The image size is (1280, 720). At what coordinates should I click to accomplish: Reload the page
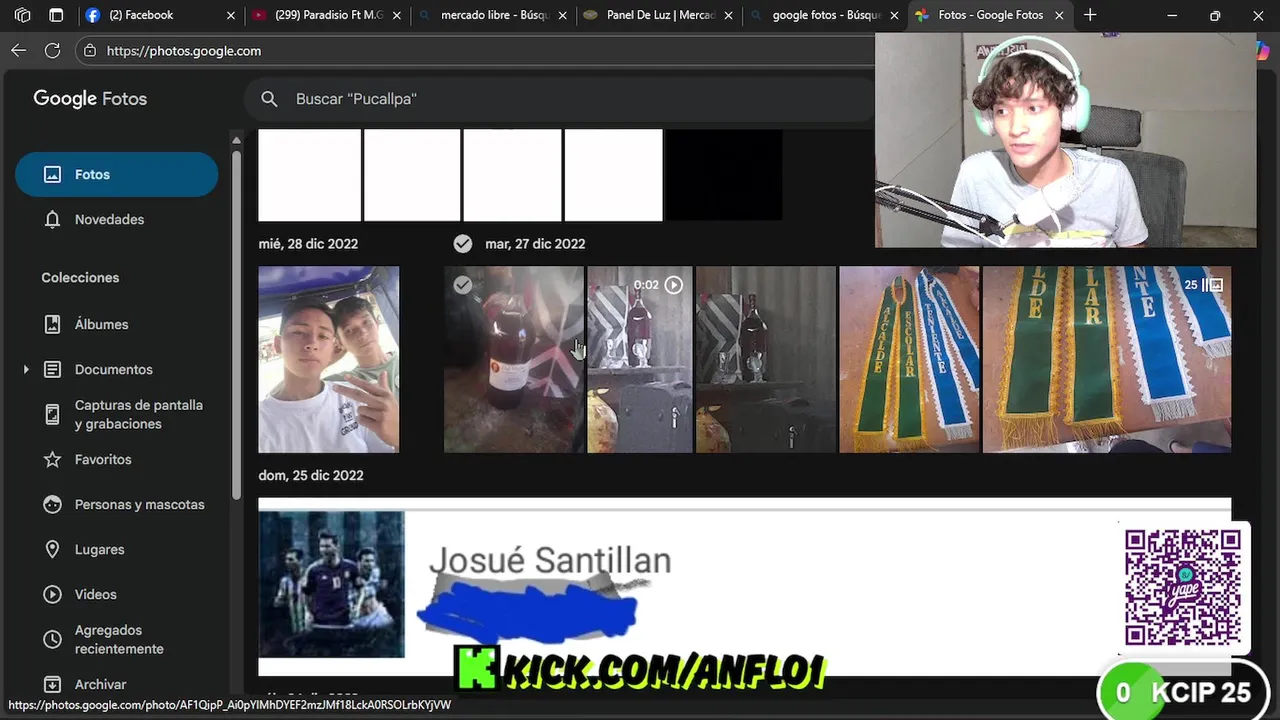53,51
